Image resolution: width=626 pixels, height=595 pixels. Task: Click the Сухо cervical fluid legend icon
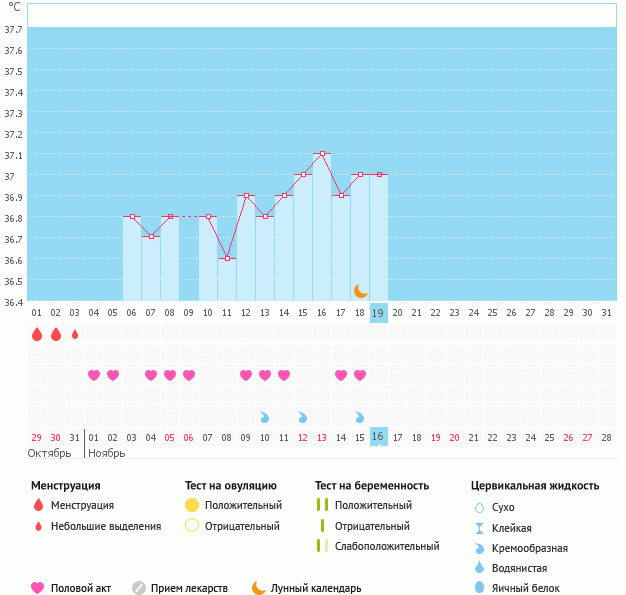coord(479,507)
